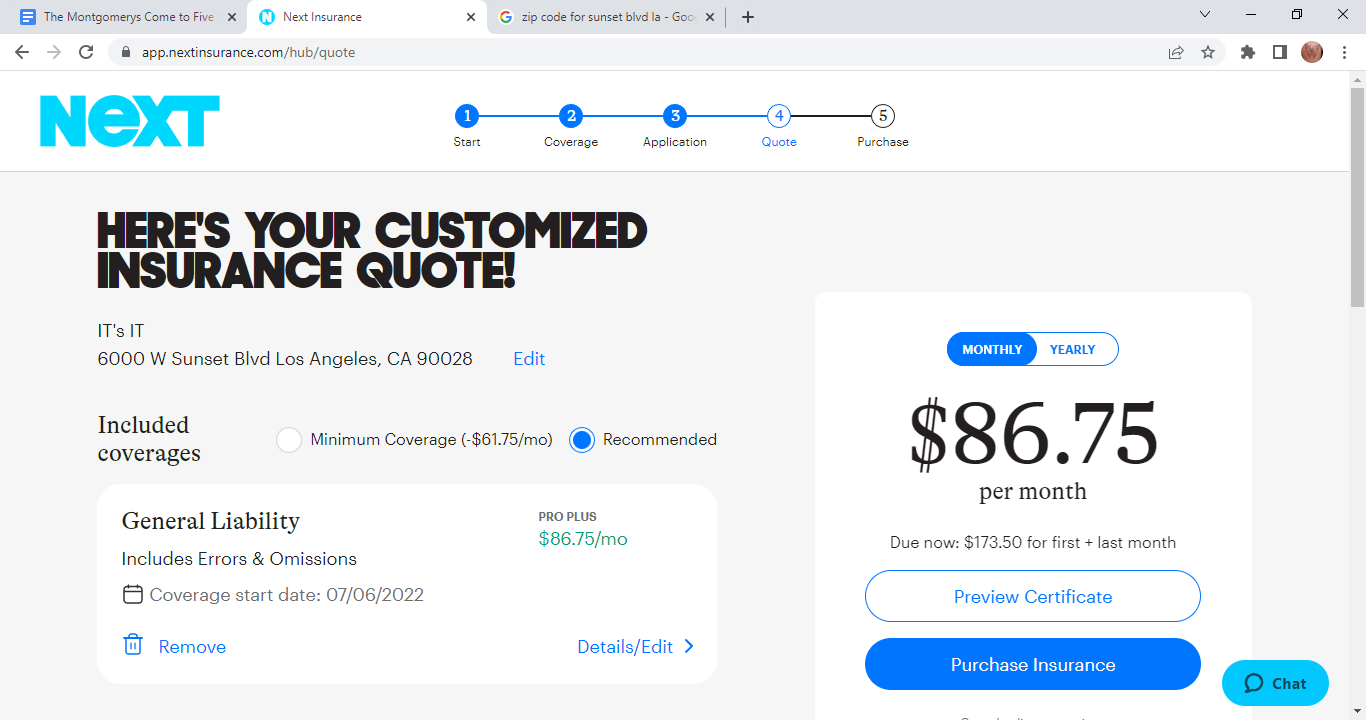Click 'Due now: $173.50' text
This screenshot has width=1366, height=720.
pyautogui.click(x=1033, y=543)
